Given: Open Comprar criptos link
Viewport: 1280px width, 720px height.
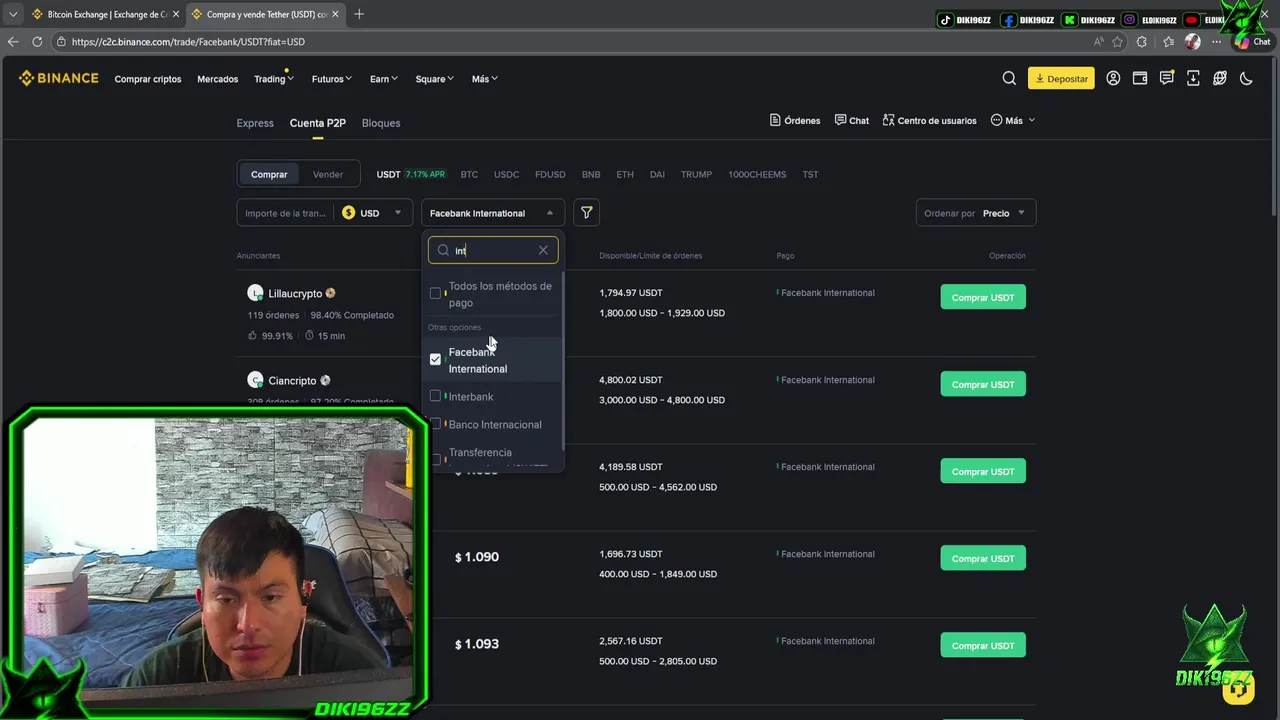Looking at the screenshot, I should tap(148, 79).
